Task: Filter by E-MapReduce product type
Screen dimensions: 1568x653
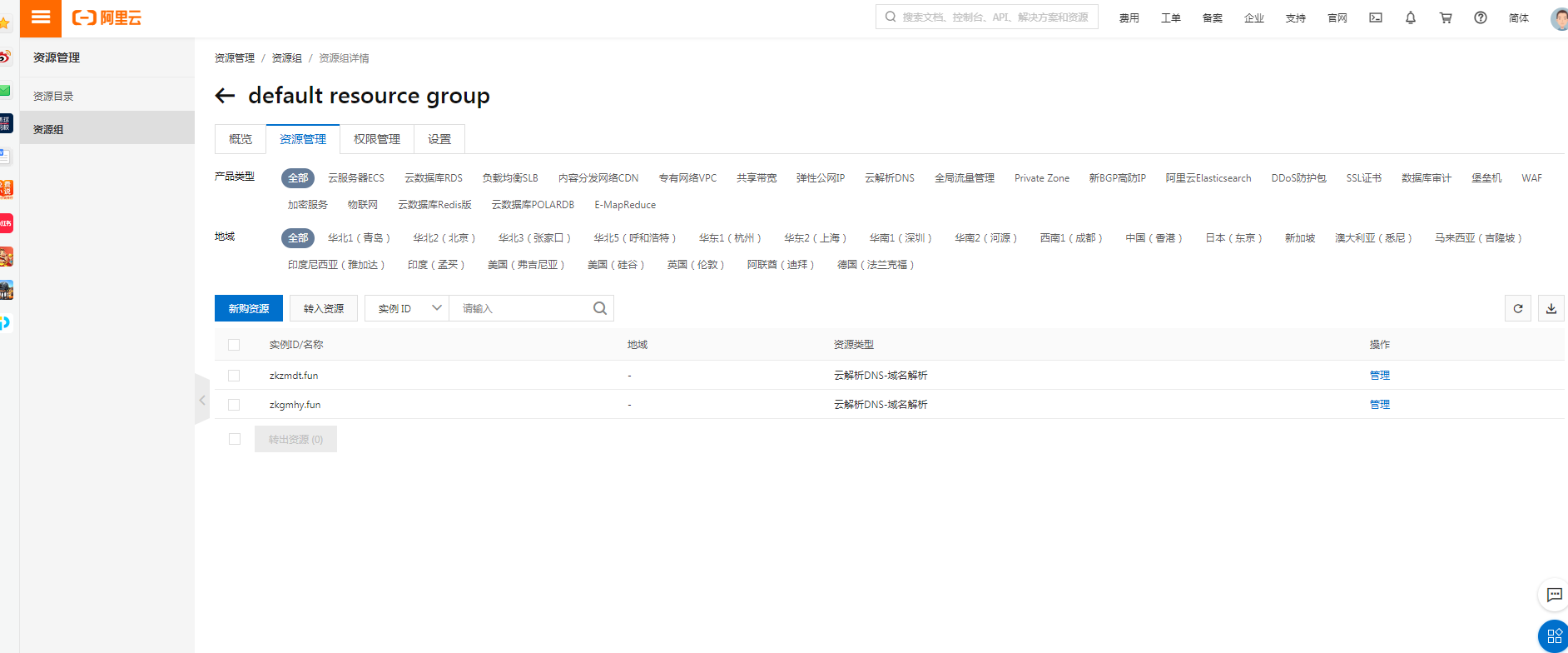Action: [625, 205]
